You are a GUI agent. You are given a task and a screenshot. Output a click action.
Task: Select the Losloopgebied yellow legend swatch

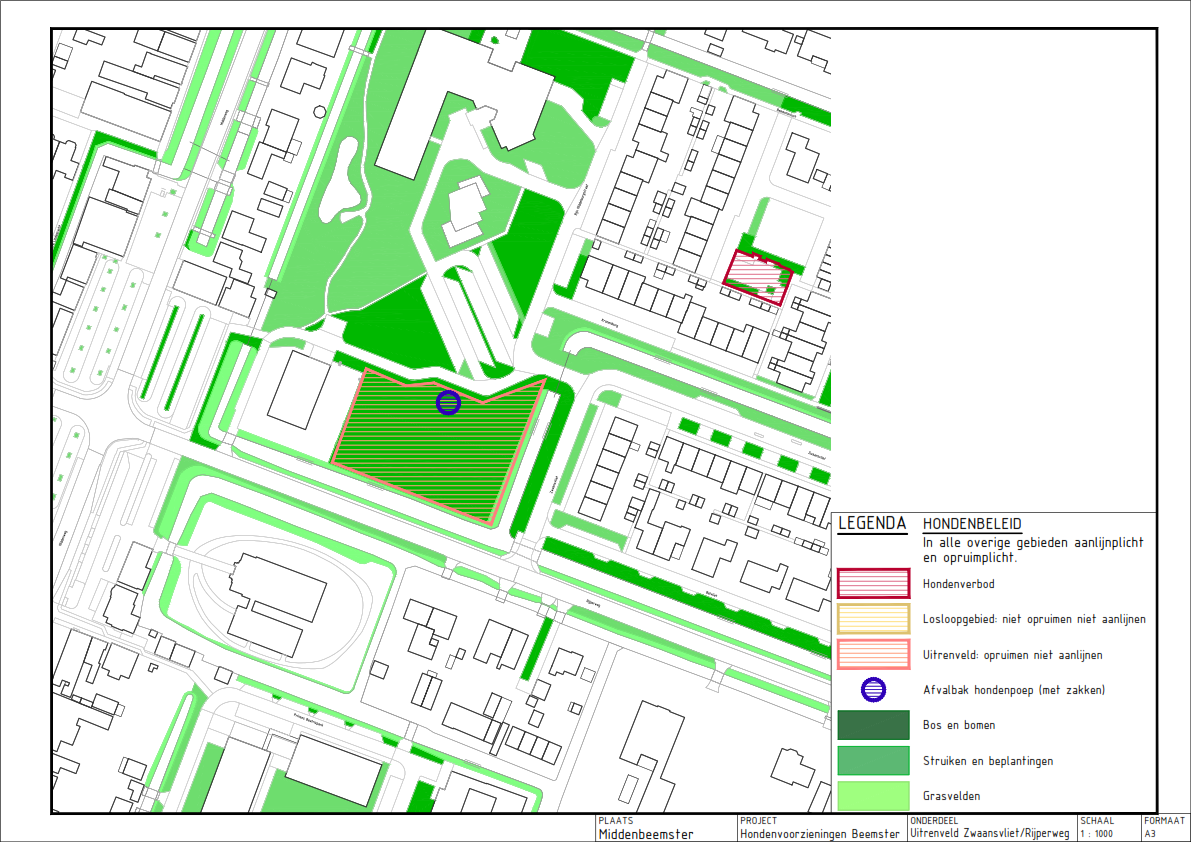[x=873, y=619]
